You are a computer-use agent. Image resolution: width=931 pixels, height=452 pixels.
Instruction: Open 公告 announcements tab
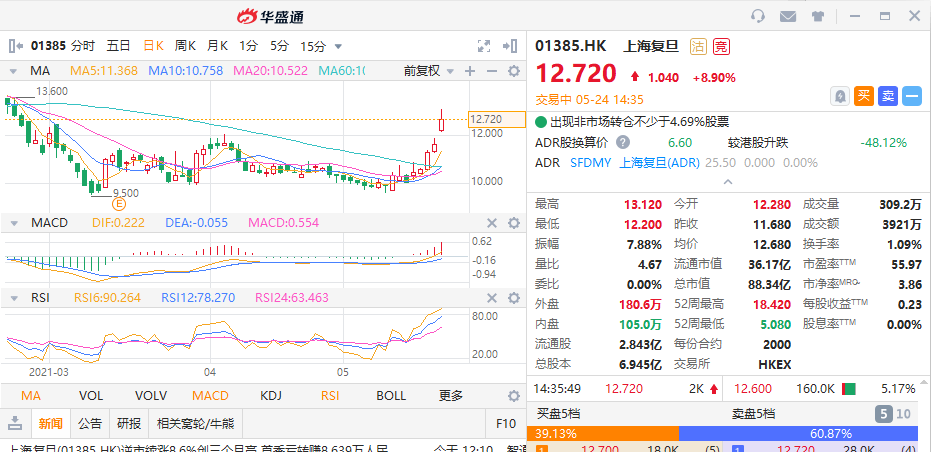tap(90, 423)
